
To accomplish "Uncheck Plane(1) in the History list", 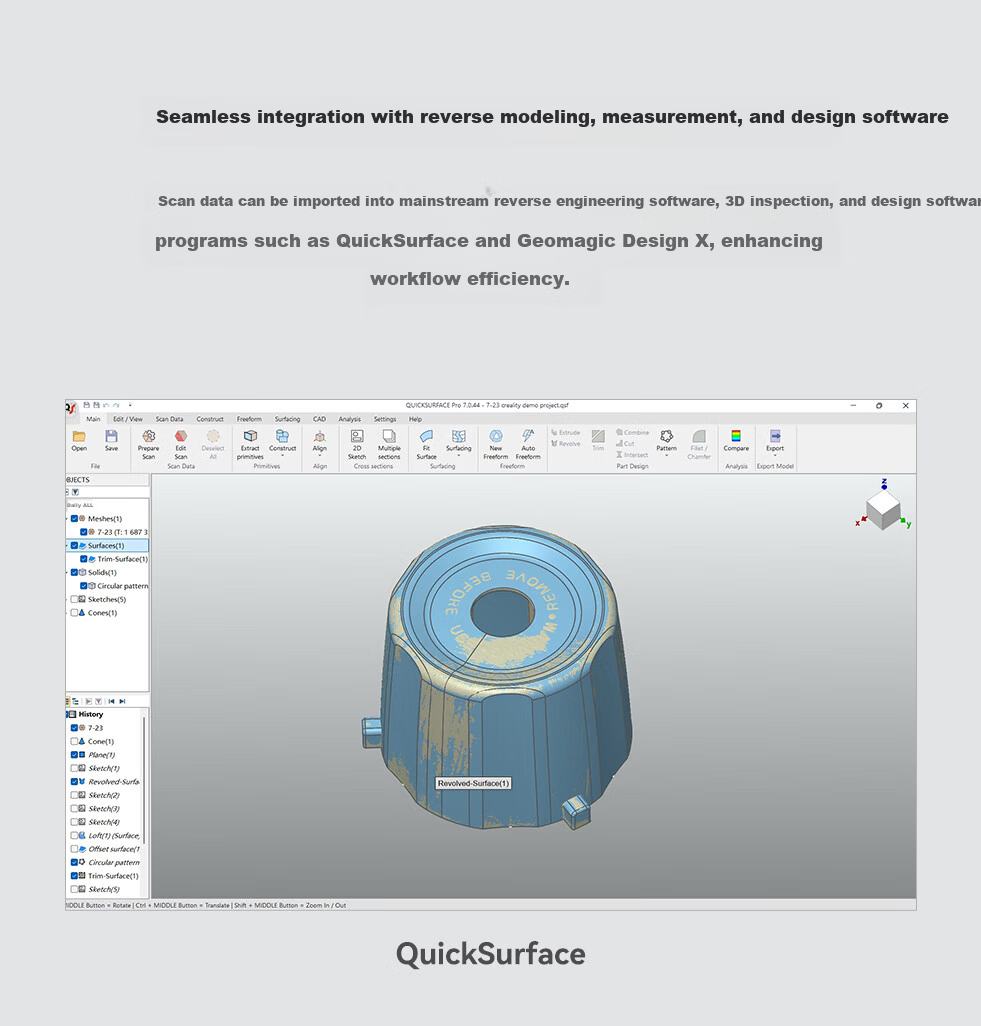I will pos(75,754).
